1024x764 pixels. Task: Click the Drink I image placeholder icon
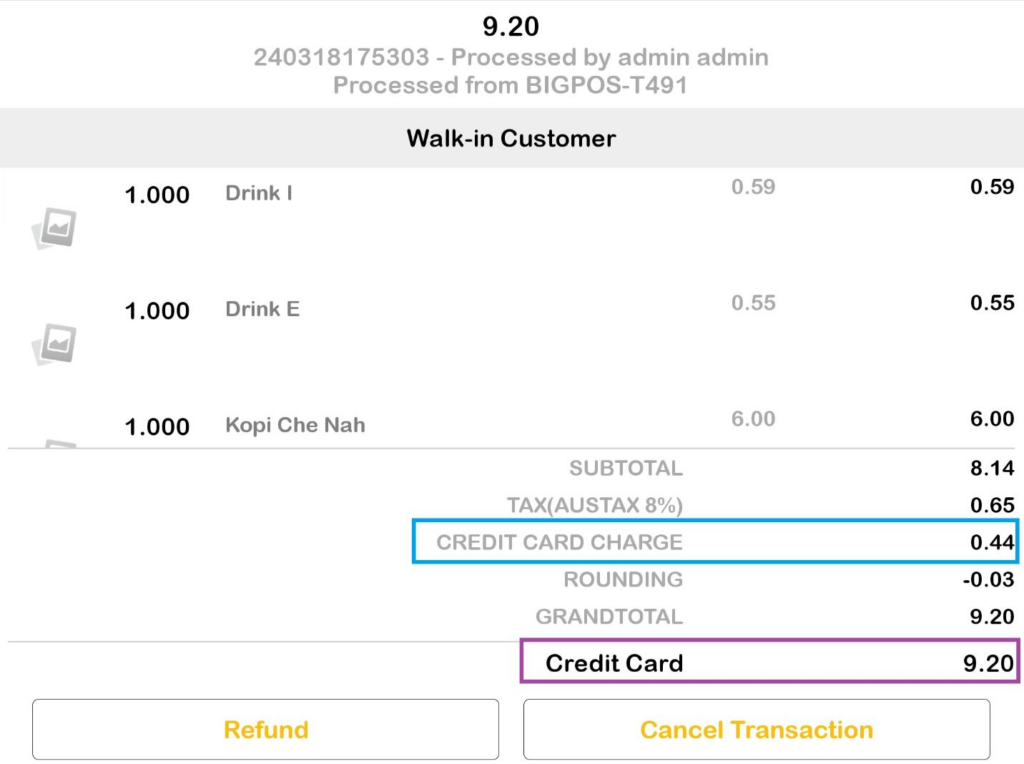click(x=54, y=230)
